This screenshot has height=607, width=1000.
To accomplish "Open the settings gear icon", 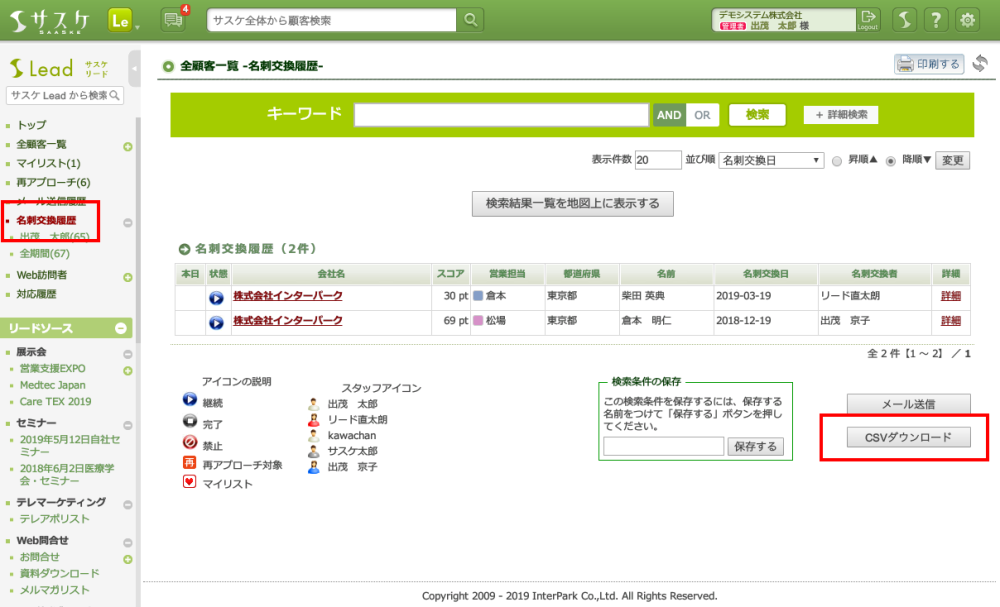I will click(967, 20).
